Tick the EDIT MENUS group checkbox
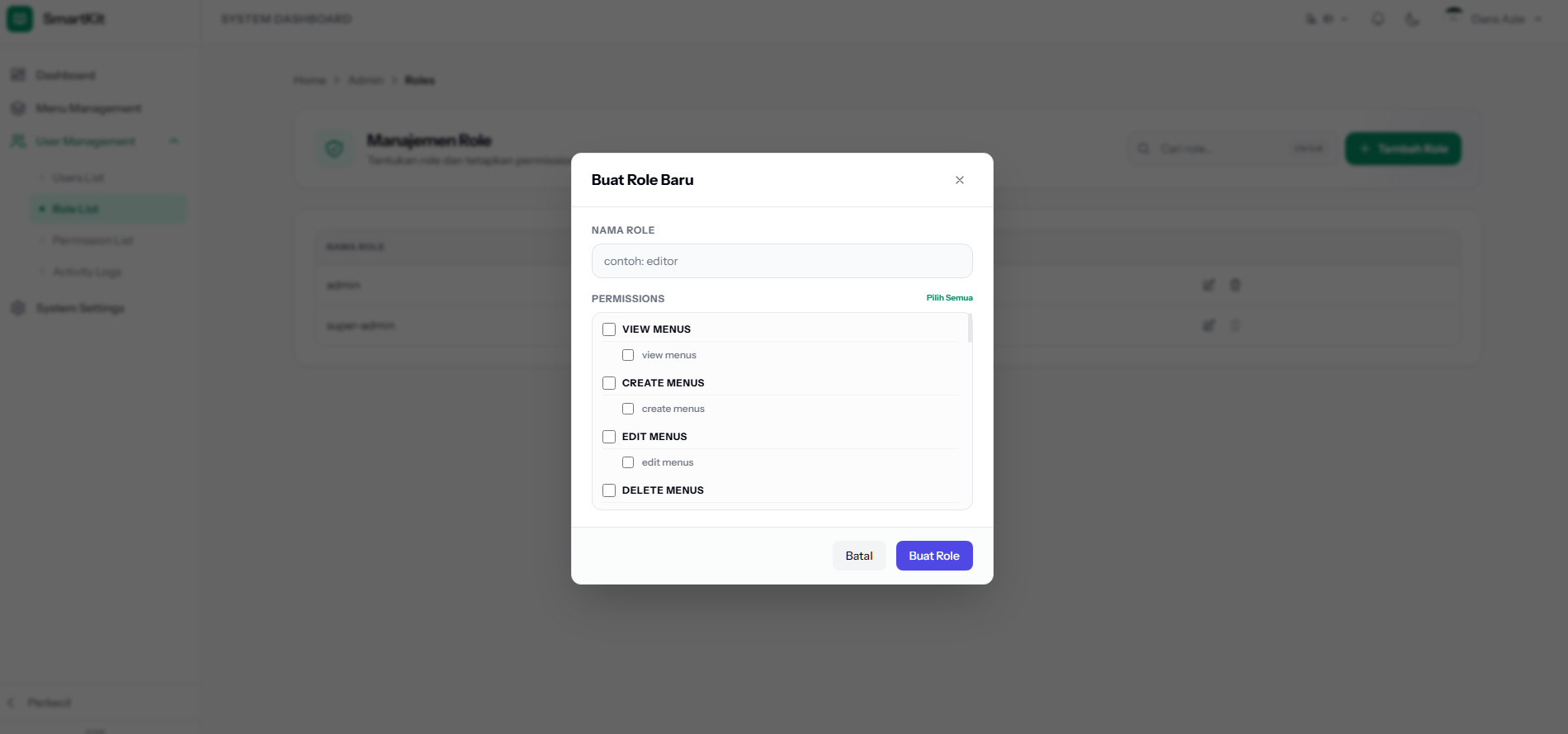Viewport: 1568px width, 734px height. coord(609,437)
